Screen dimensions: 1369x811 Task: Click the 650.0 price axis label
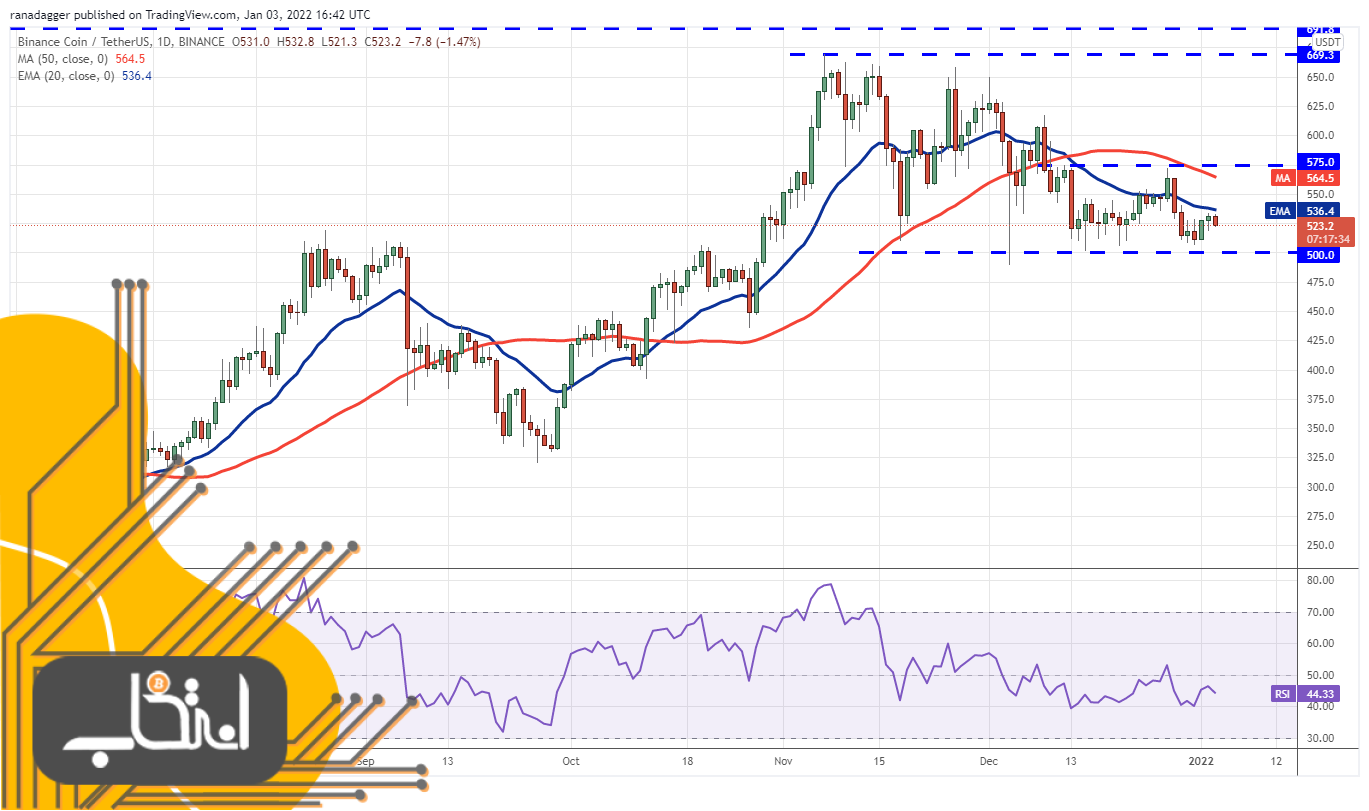click(x=1321, y=77)
